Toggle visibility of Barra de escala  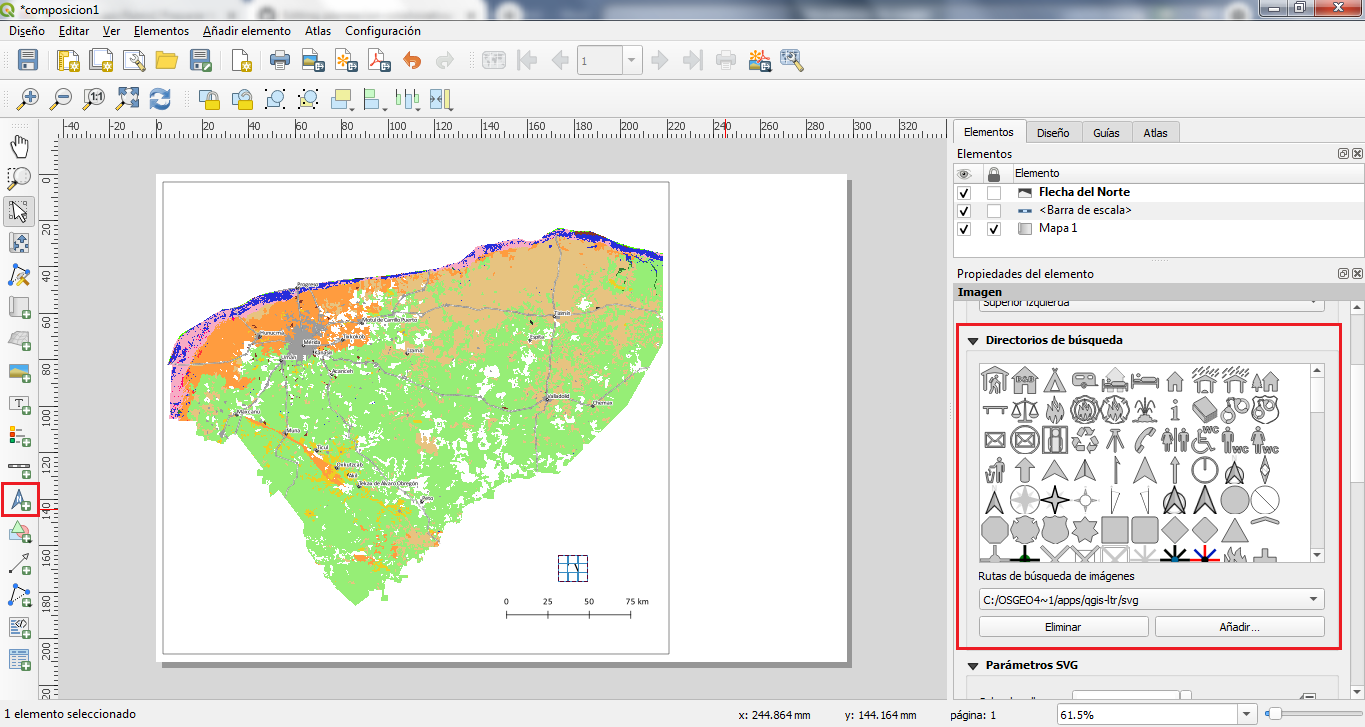pos(964,211)
